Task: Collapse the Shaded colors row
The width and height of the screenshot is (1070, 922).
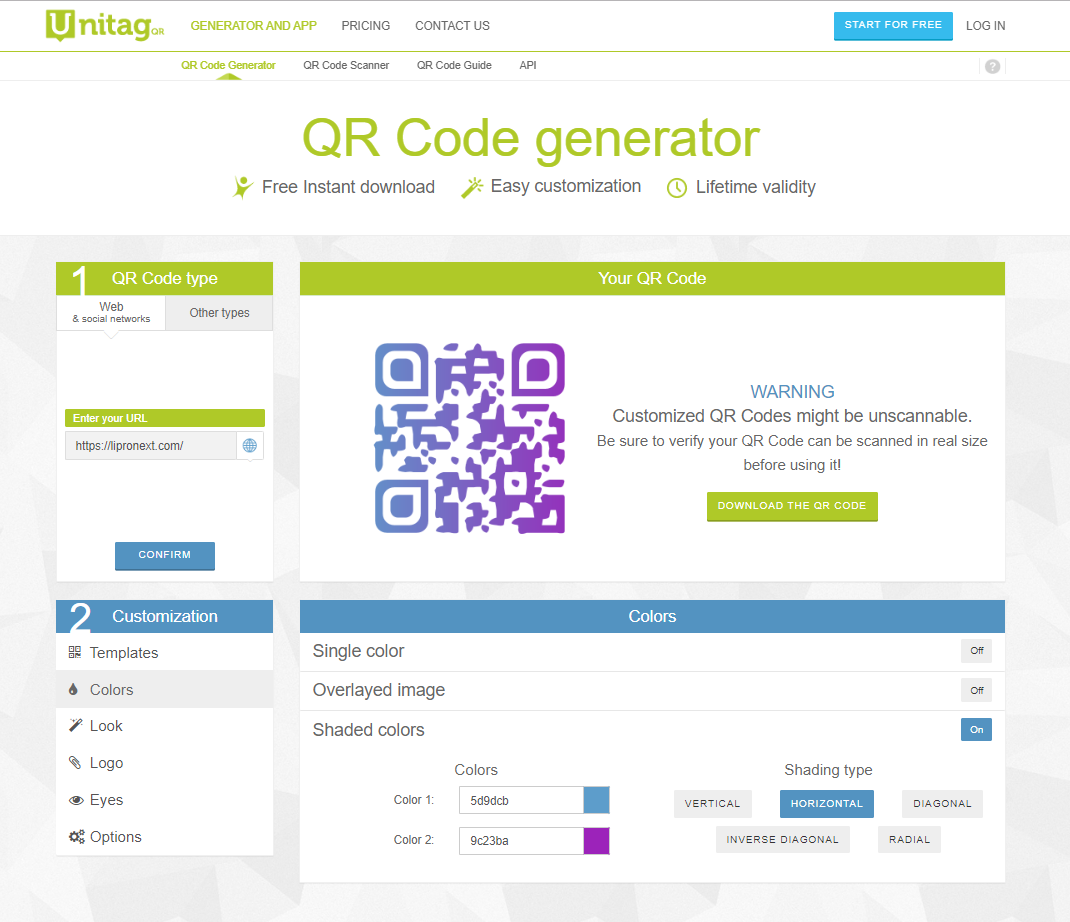Action: tap(652, 730)
